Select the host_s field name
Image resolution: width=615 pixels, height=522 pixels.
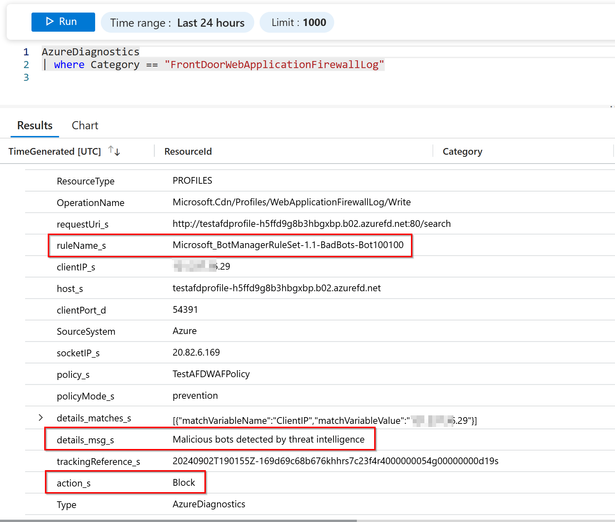[x=70, y=289]
